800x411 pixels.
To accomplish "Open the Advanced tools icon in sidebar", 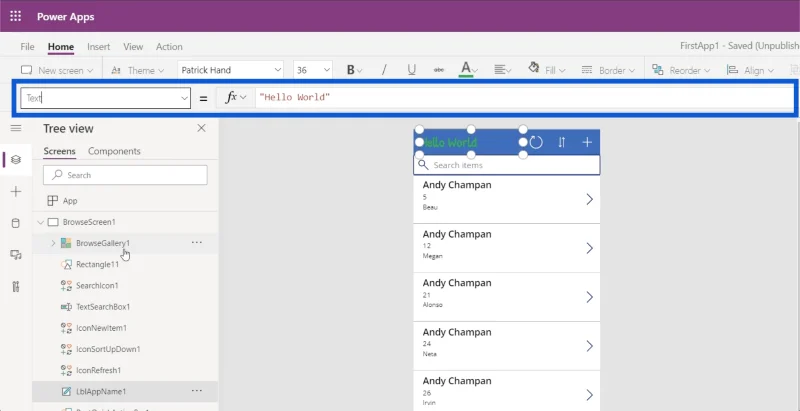I will [16, 286].
